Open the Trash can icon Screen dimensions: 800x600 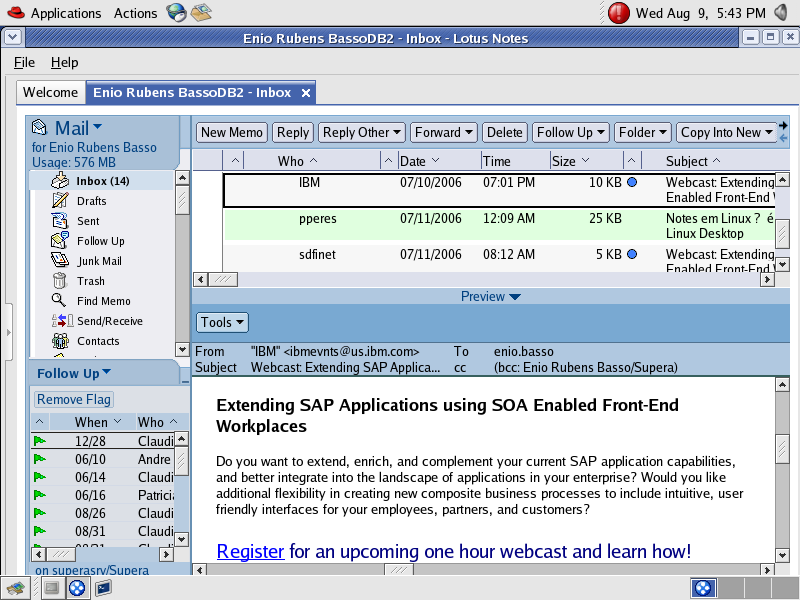(x=60, y=281)
